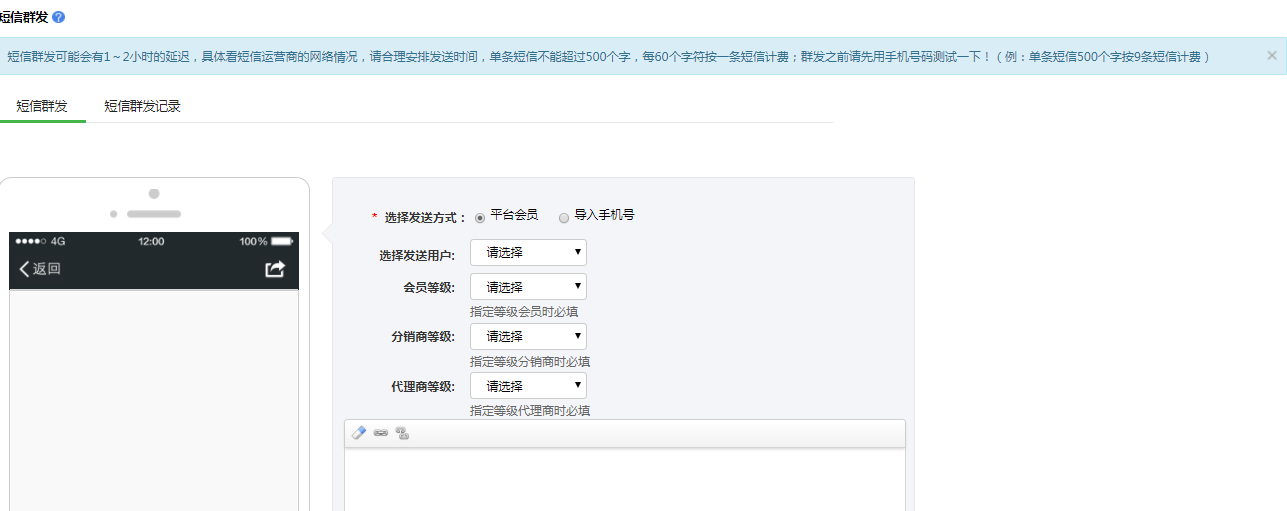Click the unlink icon in editor toolbar

point(402,433)
